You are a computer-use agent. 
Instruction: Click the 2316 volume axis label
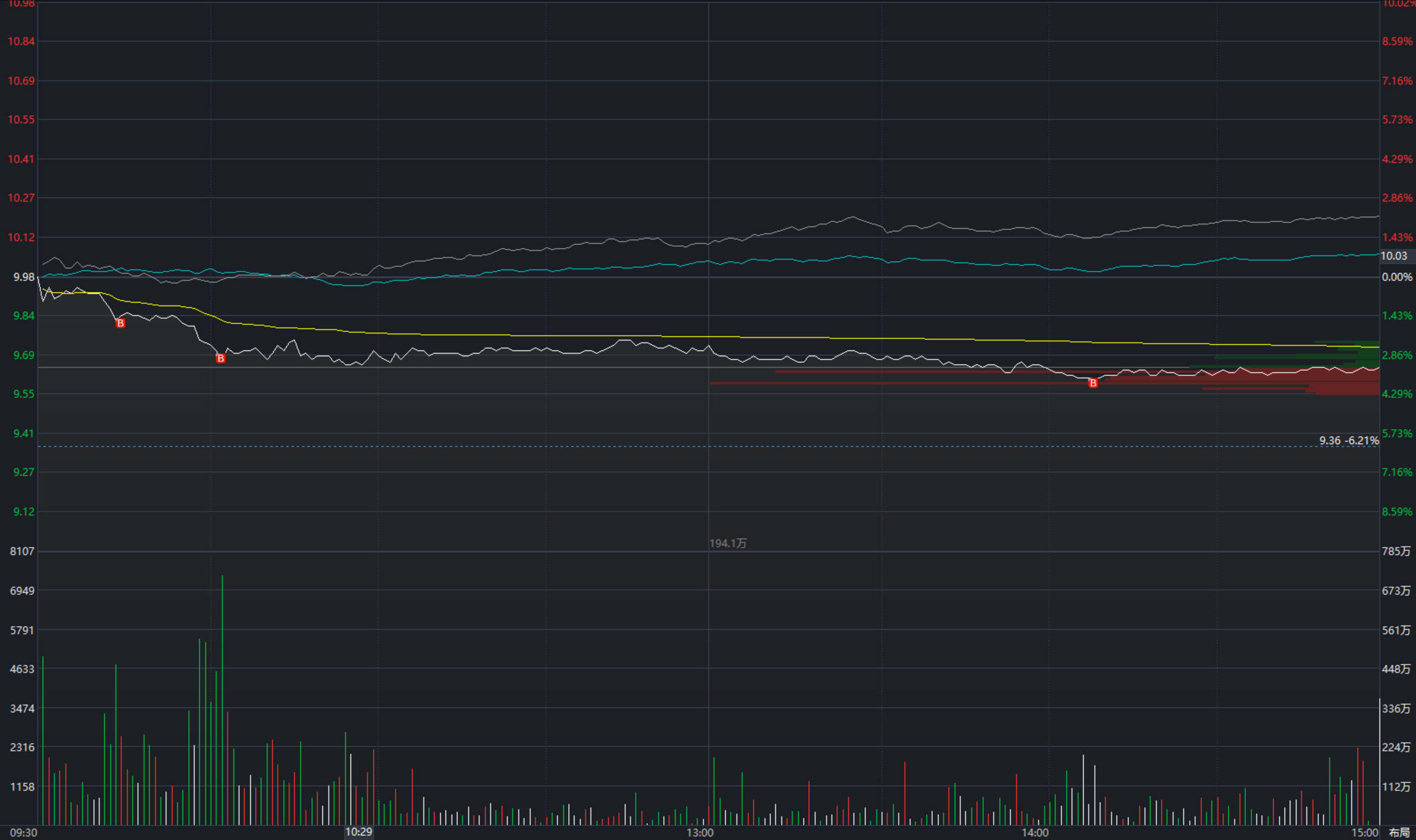[x=22, y=747]
